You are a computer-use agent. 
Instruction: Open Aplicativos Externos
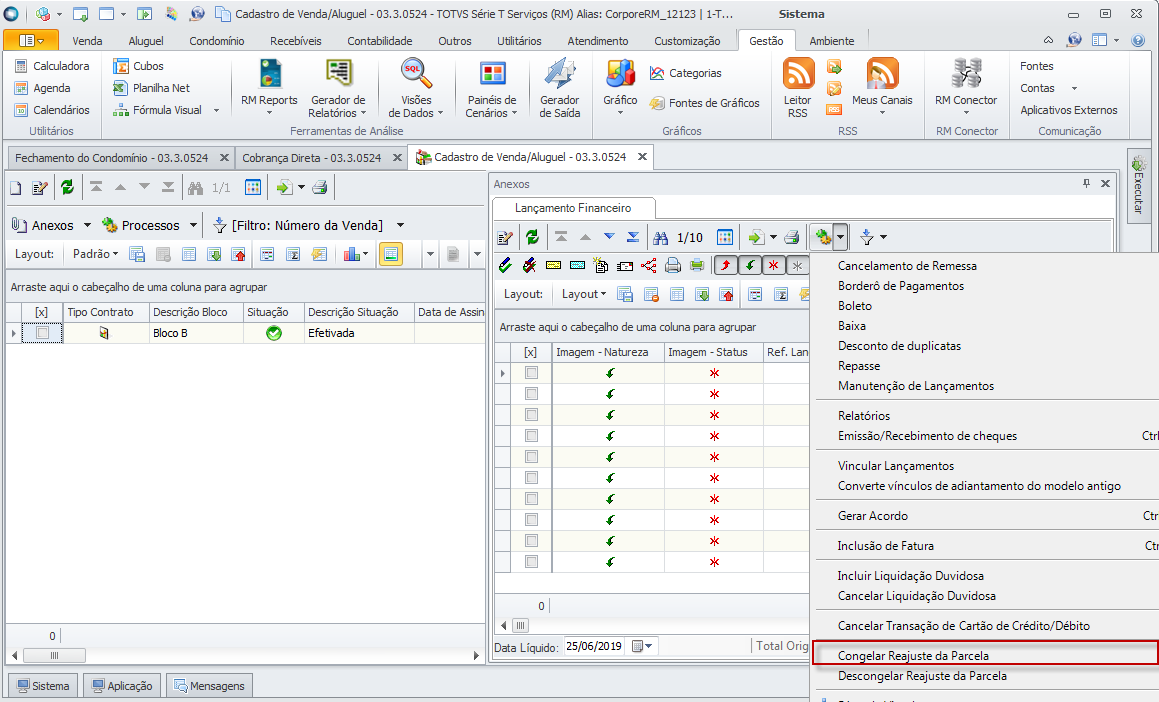pos(1069,110)
